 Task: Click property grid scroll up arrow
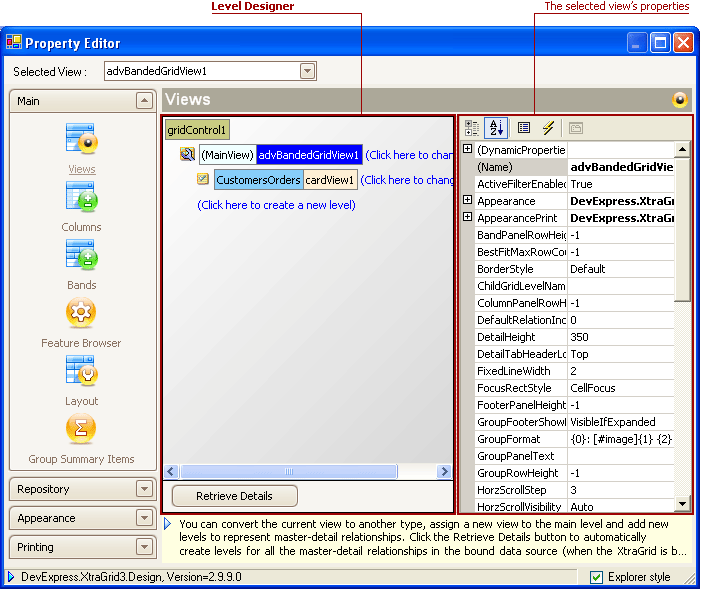point(682,149)
